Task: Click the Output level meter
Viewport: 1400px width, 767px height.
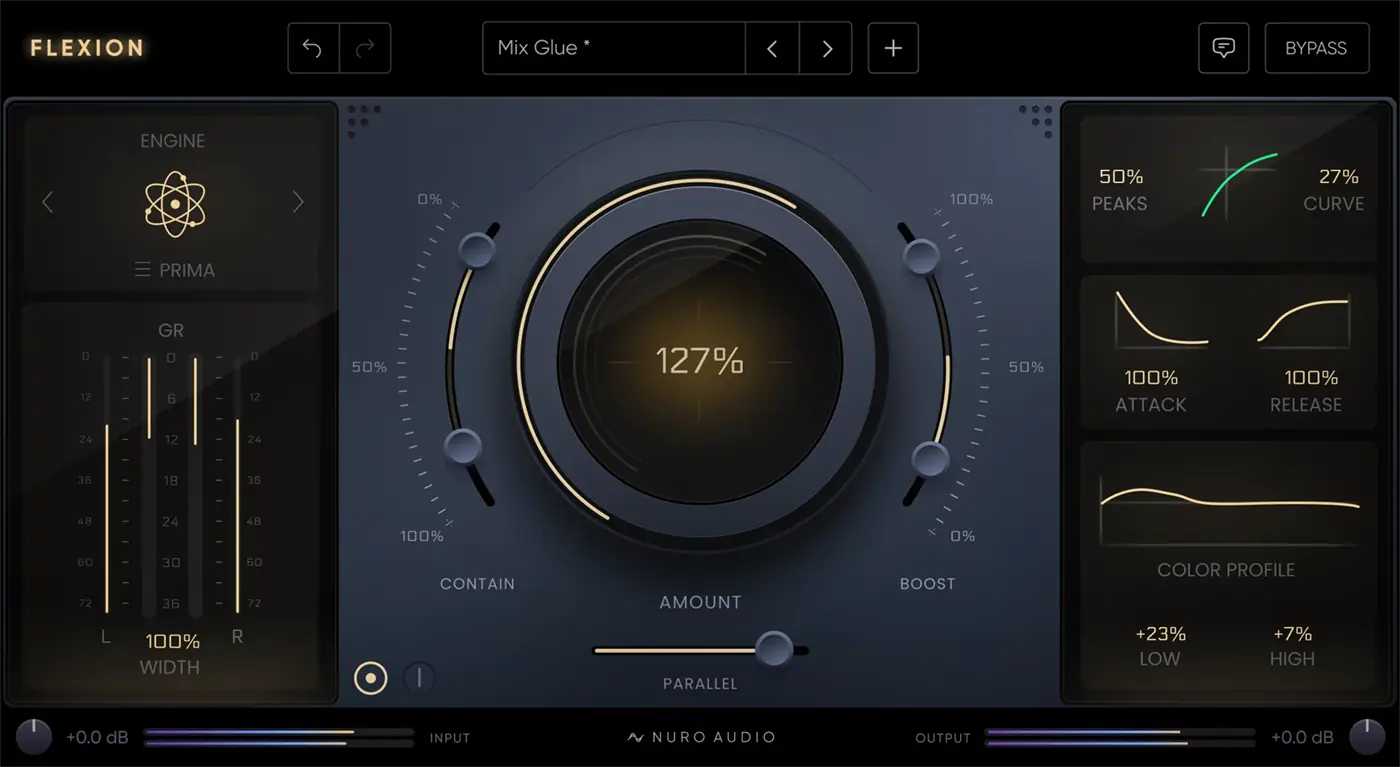Action: pos(1120,738)
